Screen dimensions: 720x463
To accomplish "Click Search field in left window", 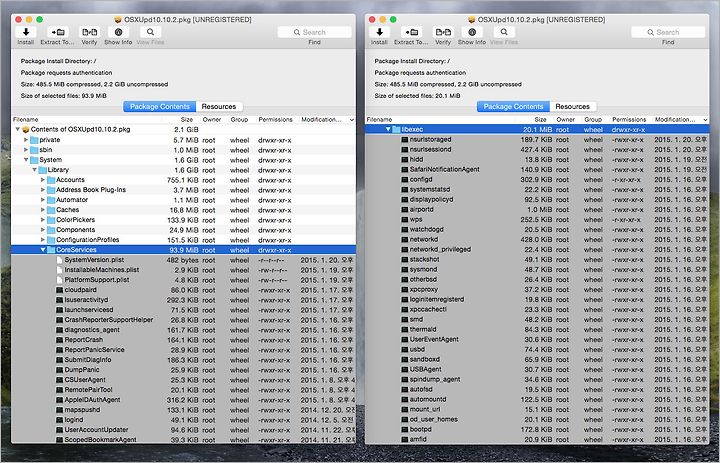I will pos(315,32).
